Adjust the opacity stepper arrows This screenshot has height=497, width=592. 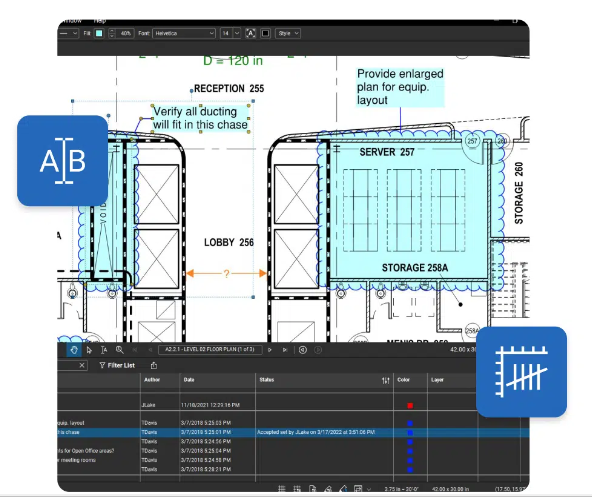pyautogui.click(x=112, y=33)
